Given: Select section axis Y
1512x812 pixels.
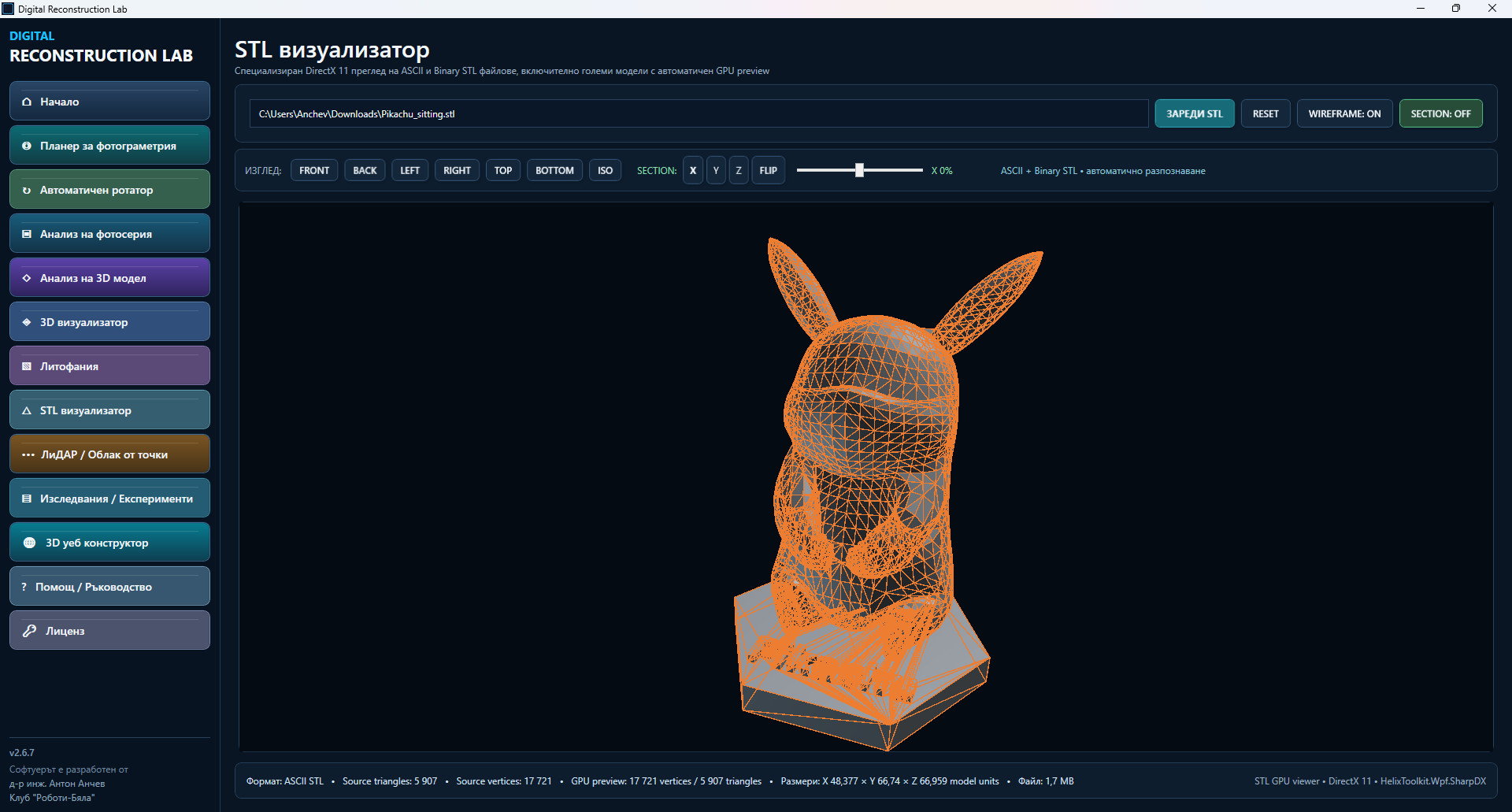Looking at the screenshot, I should click(716, 170).
